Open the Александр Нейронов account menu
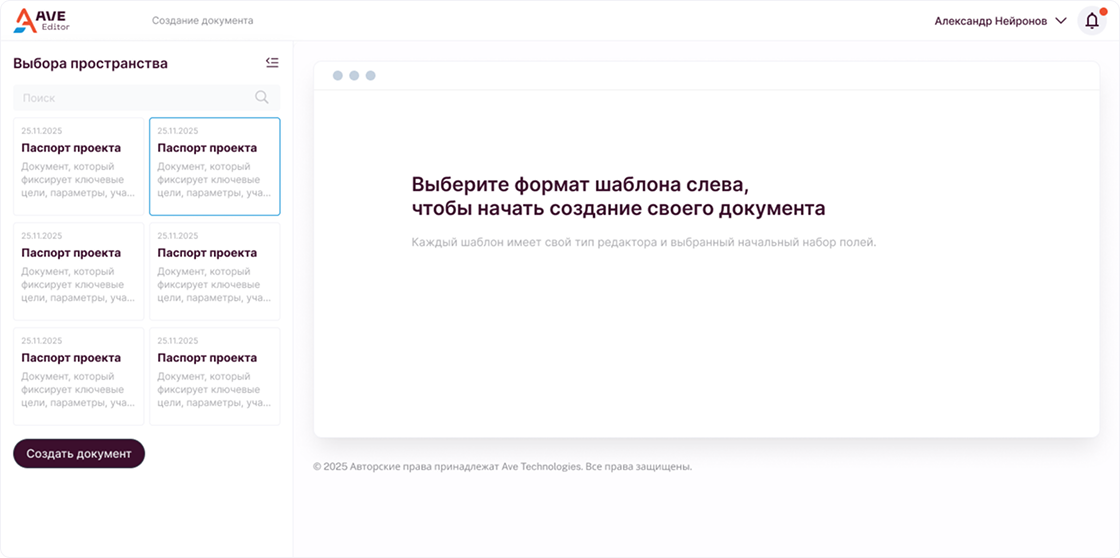The height and width of the screenshot is (558, 1120). click(x=990, y=21)
